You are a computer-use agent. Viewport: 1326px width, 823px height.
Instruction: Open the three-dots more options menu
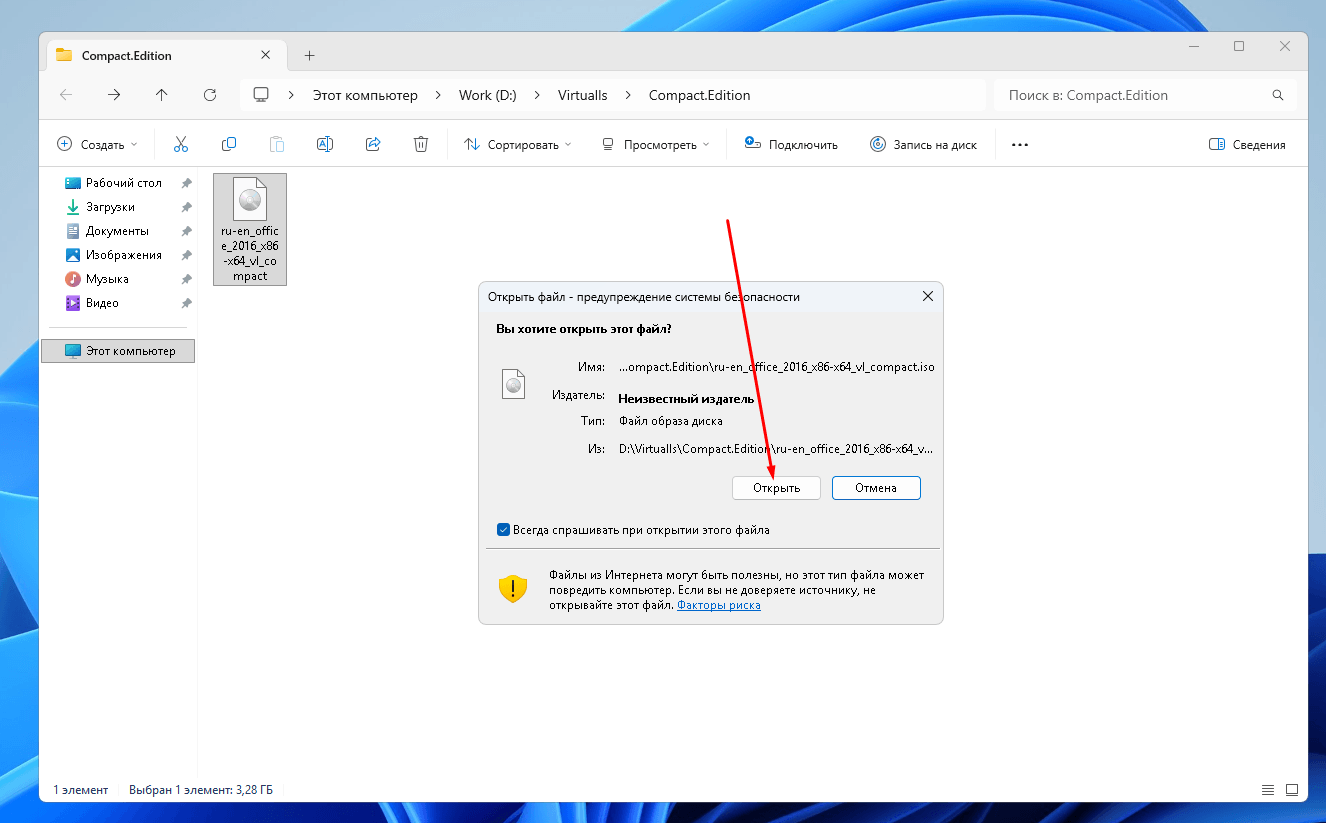tap(1020, 144)
